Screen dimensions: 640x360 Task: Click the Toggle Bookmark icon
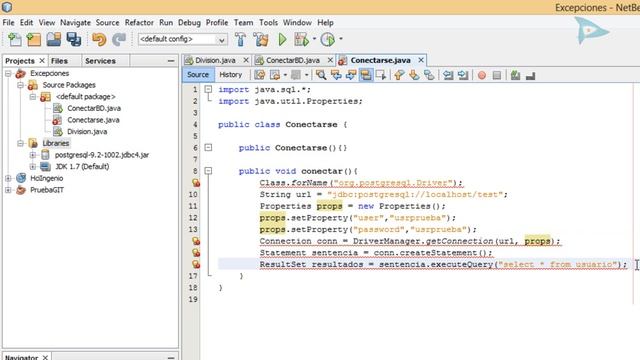[x=429, y=75]
